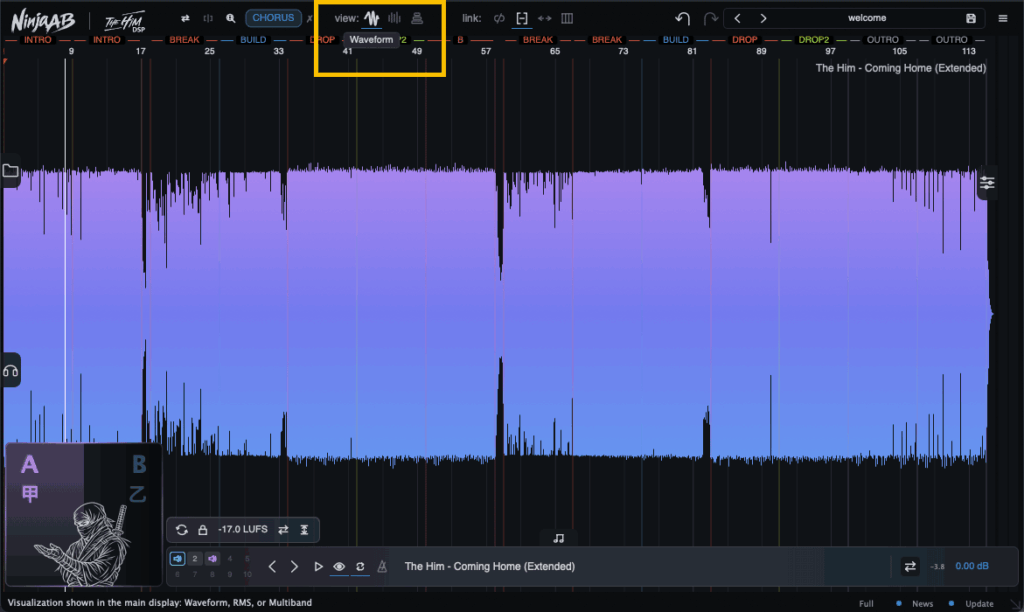Select the CHORUS section filter button
This screenshot has width=1024, height=612.
click(273, 18)
